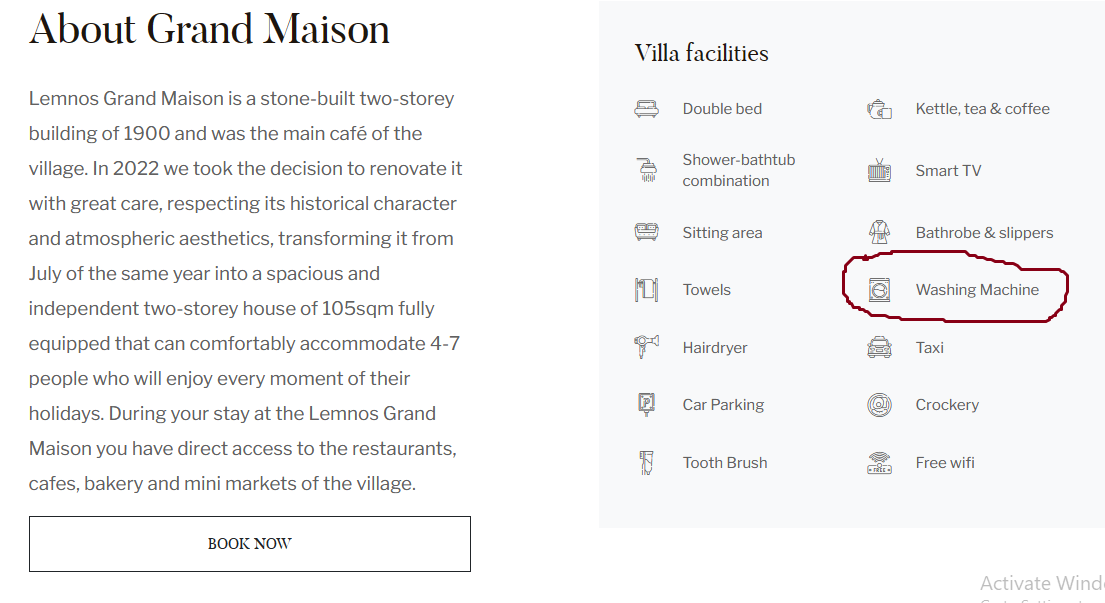This screenshot has width=1105, height=603.
Task: Click the Hairdryer icon
Action: 646,347
